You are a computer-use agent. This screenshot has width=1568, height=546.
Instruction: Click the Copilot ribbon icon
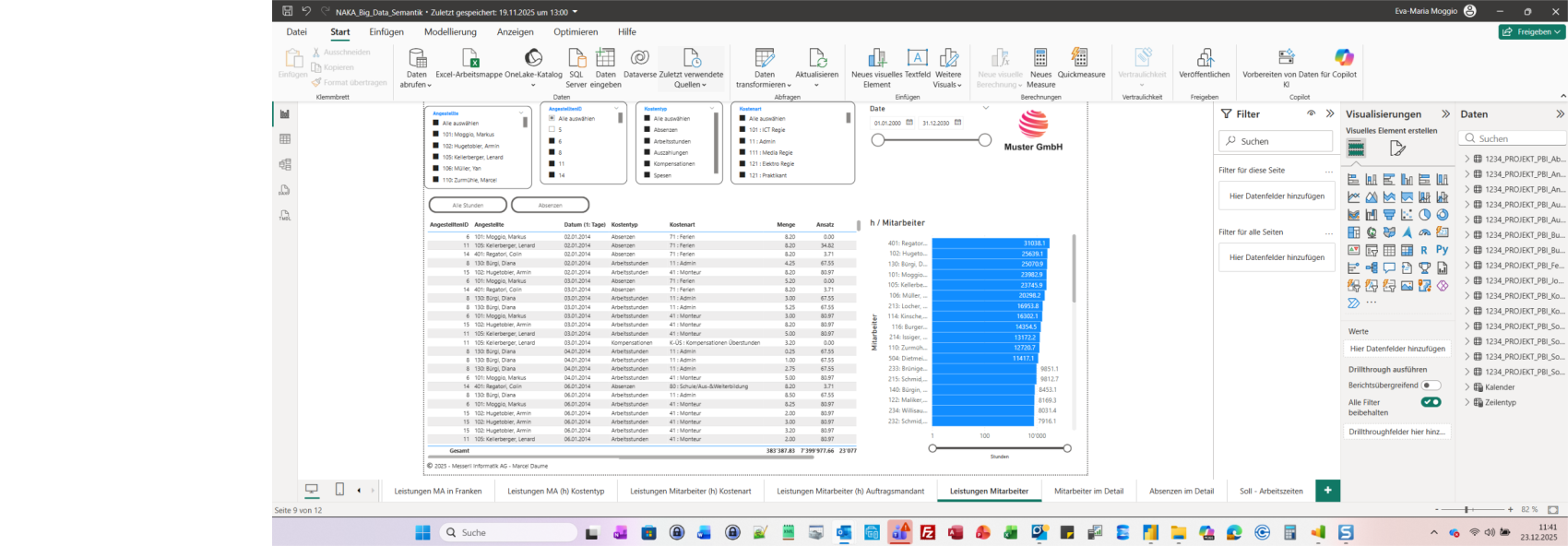(1344, 59)
